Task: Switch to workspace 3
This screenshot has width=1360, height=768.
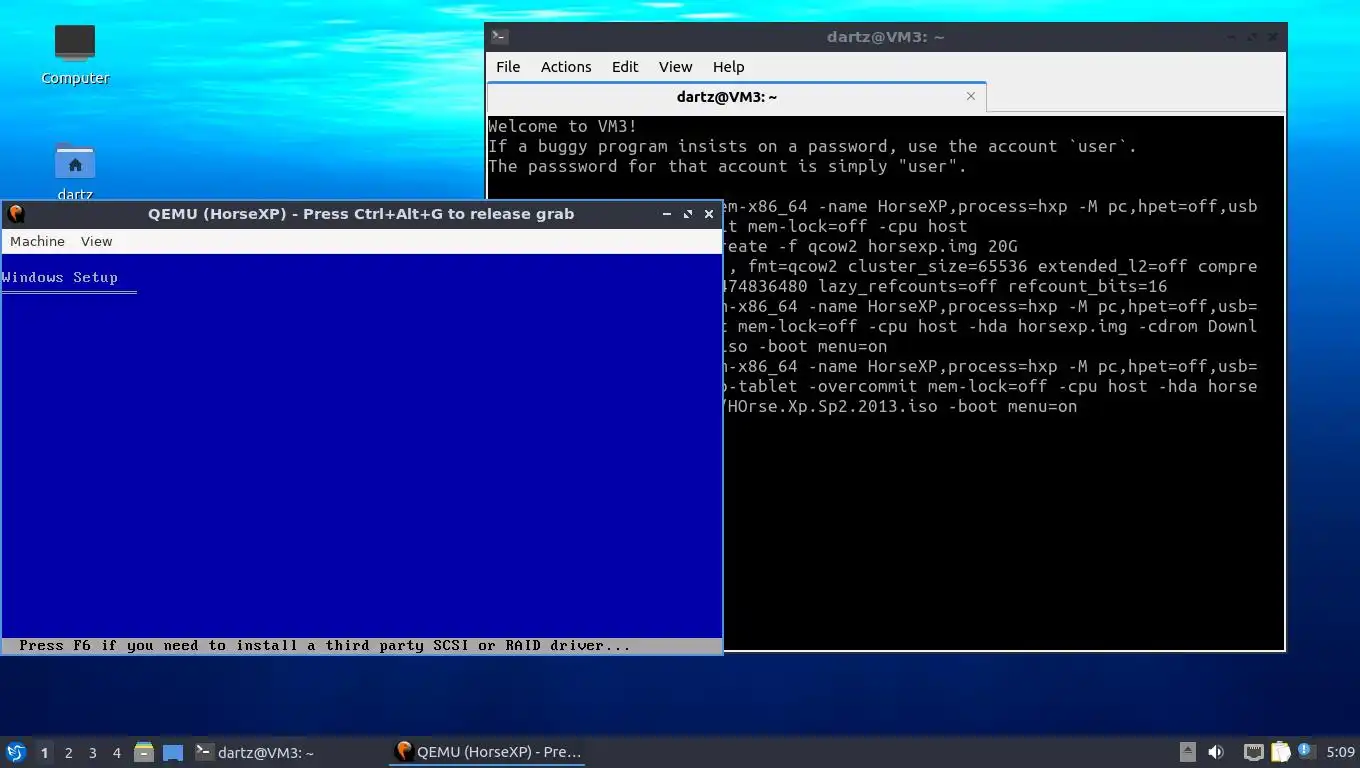Action: [x=92, y=752]
